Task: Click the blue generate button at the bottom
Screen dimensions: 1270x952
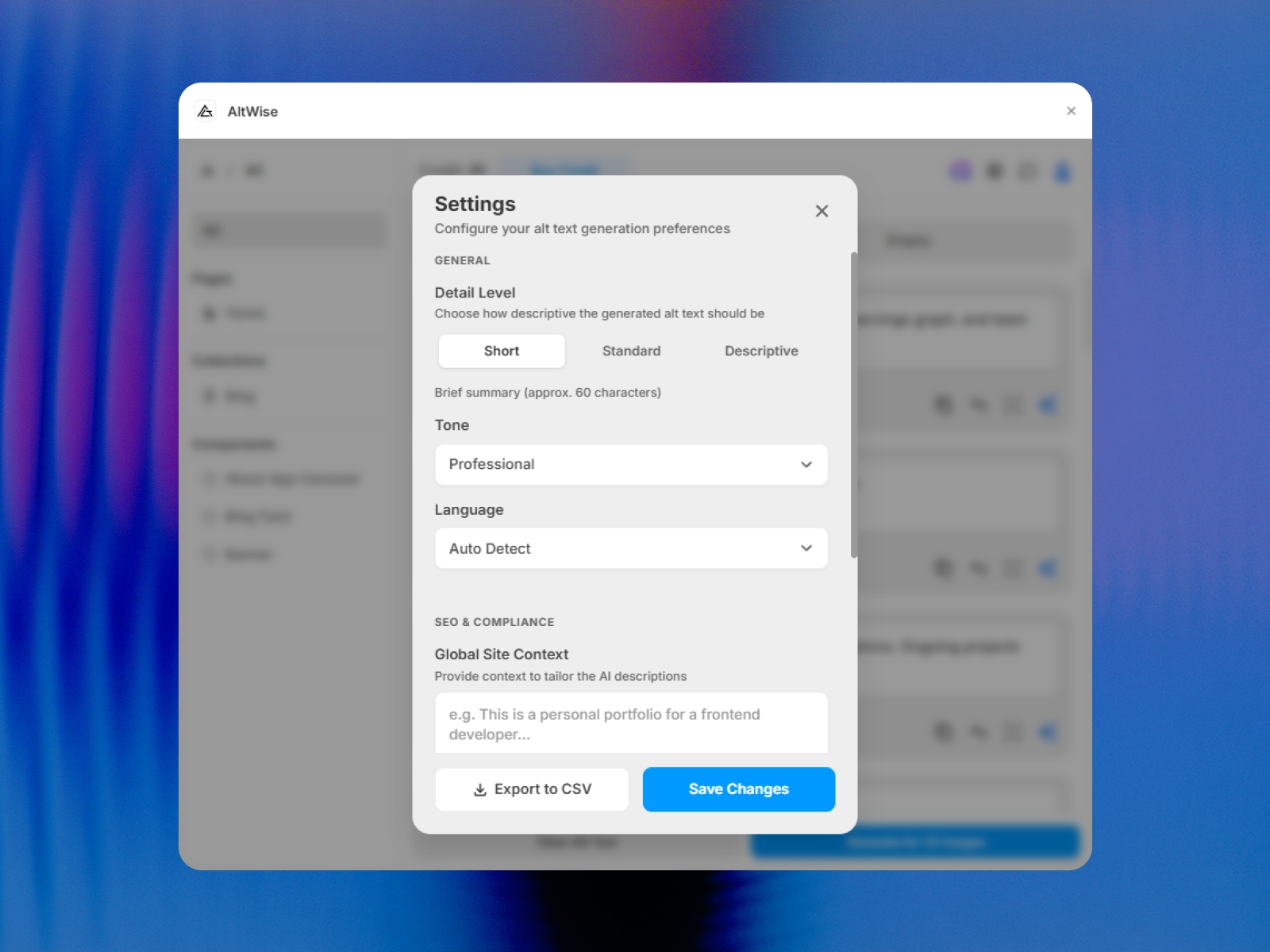Action: tap(914, 842)
